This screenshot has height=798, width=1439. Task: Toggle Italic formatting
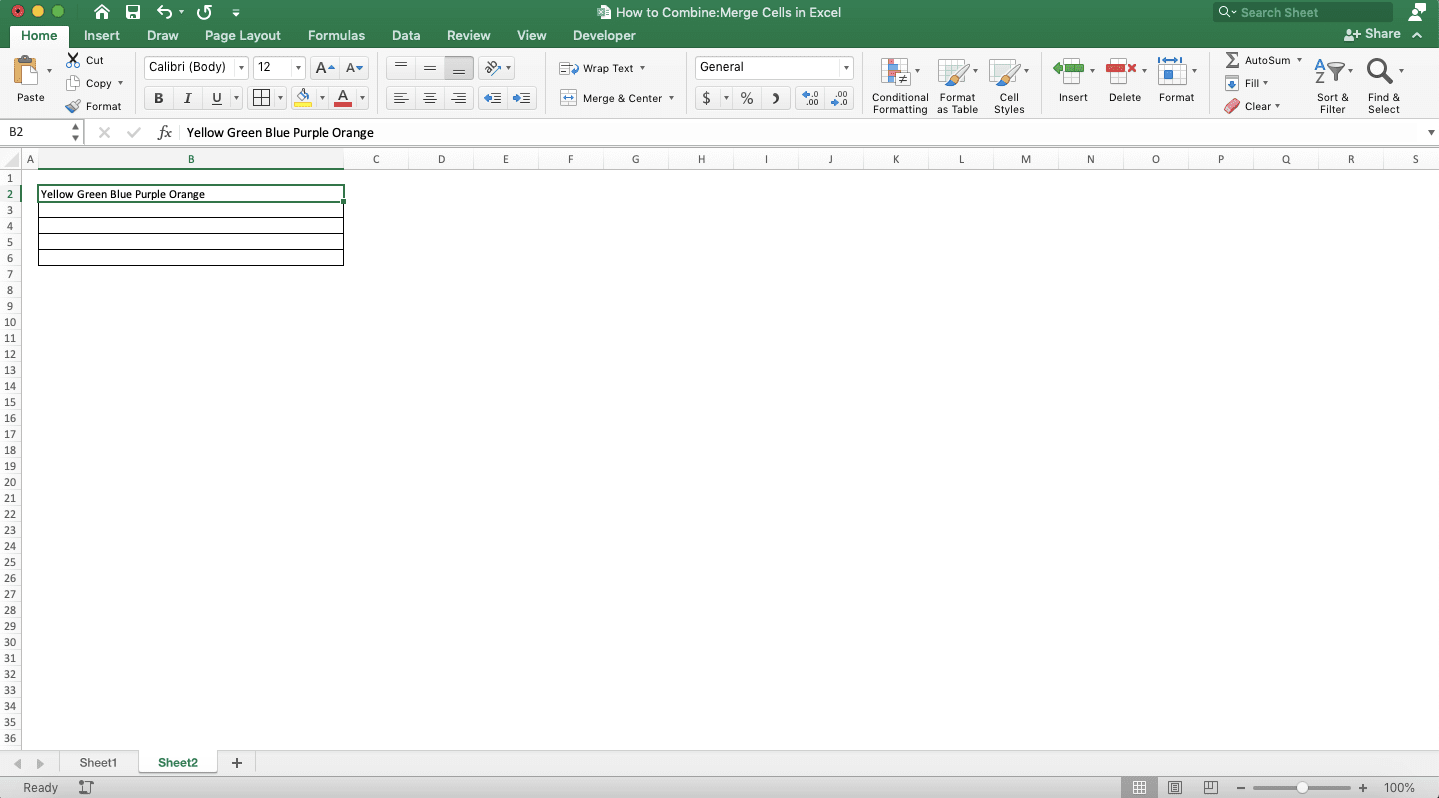[187, 98]
